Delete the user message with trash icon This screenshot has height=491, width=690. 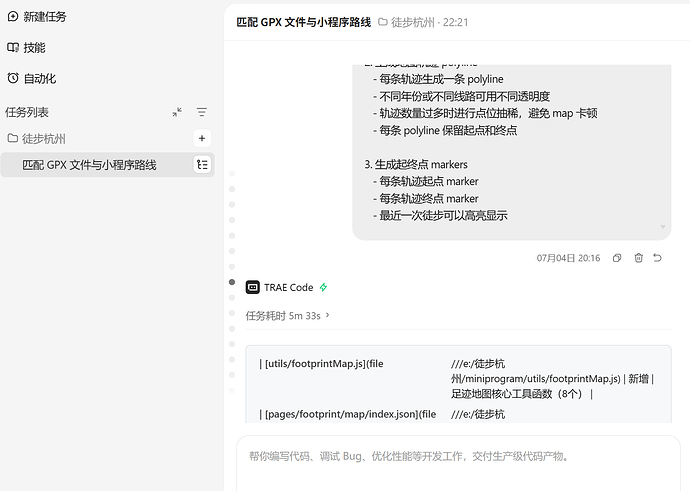tap(639, 258)
